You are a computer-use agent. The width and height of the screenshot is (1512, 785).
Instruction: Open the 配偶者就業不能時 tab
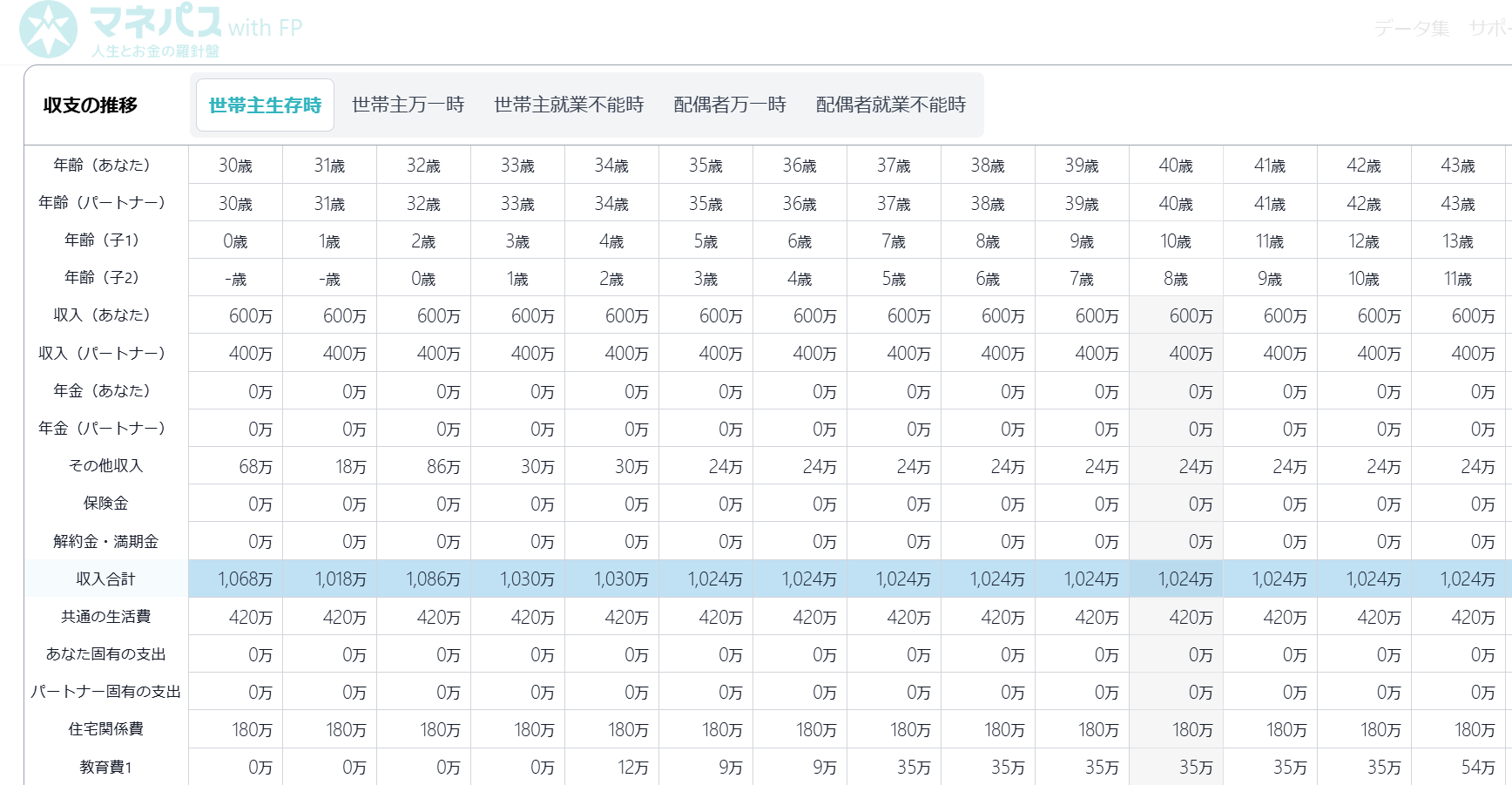(x=890, y=105)
